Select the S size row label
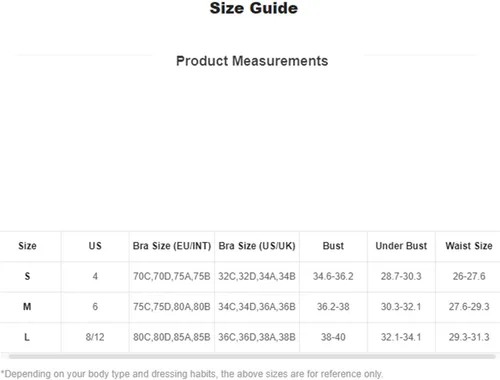The width and height of the screenshot is (500, 380). (x=27, y=276)
